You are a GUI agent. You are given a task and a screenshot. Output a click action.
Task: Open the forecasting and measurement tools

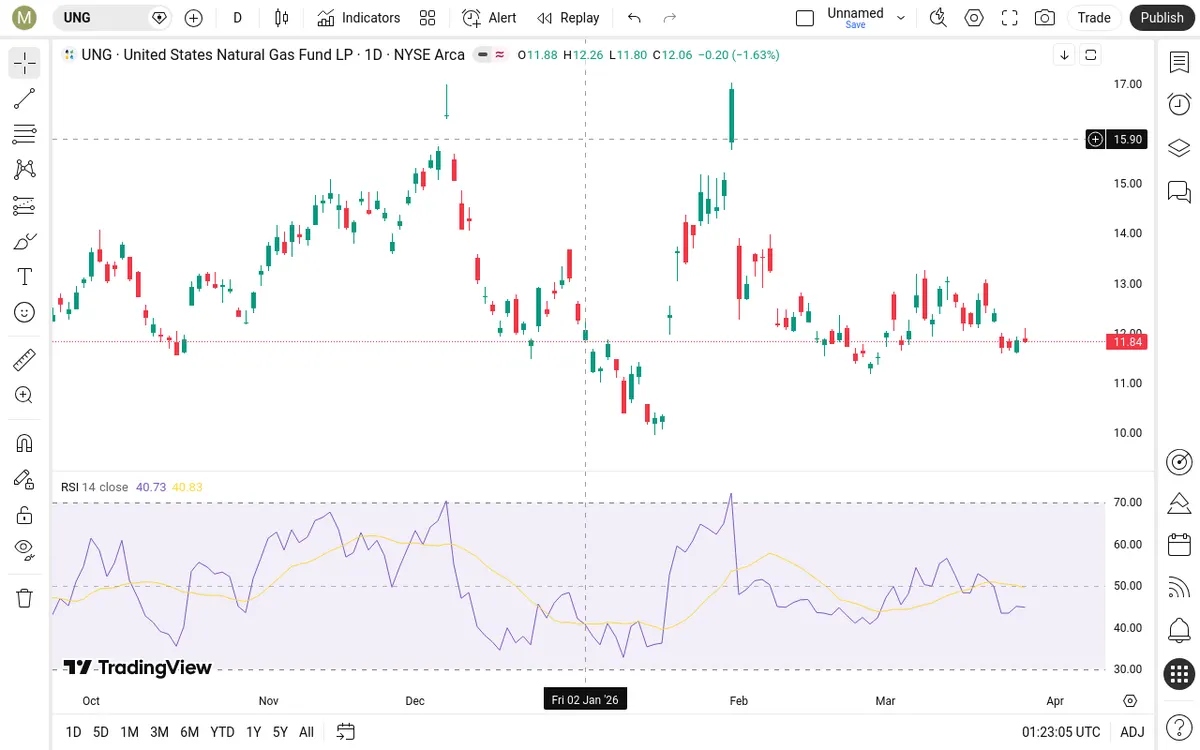click(x=25, y=206)
